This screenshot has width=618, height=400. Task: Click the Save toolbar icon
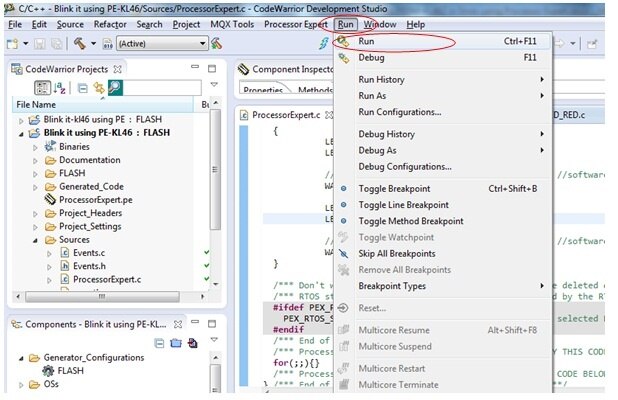coord(39,43)
